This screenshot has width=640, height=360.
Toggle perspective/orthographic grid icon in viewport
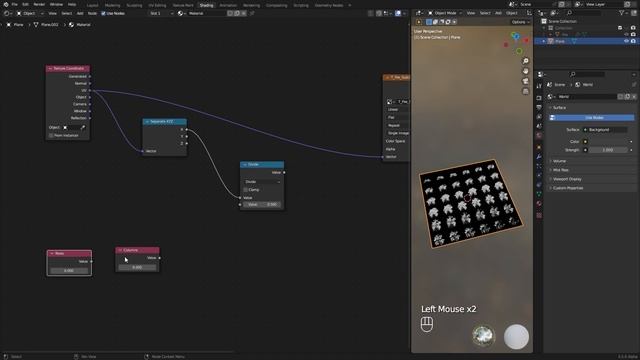pyautogui.click(x=526, y=91)
